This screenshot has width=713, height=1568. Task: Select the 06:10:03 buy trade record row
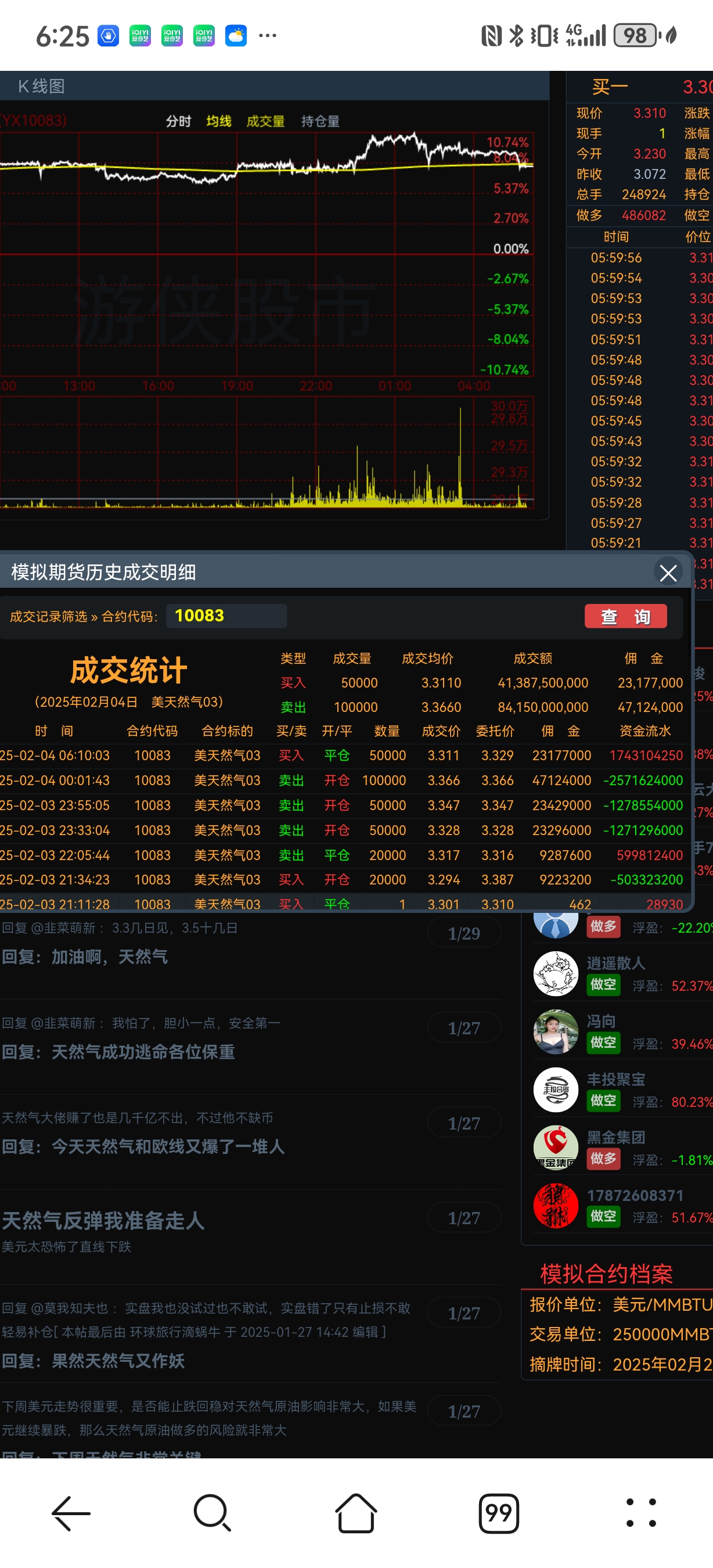coord(341,756)
